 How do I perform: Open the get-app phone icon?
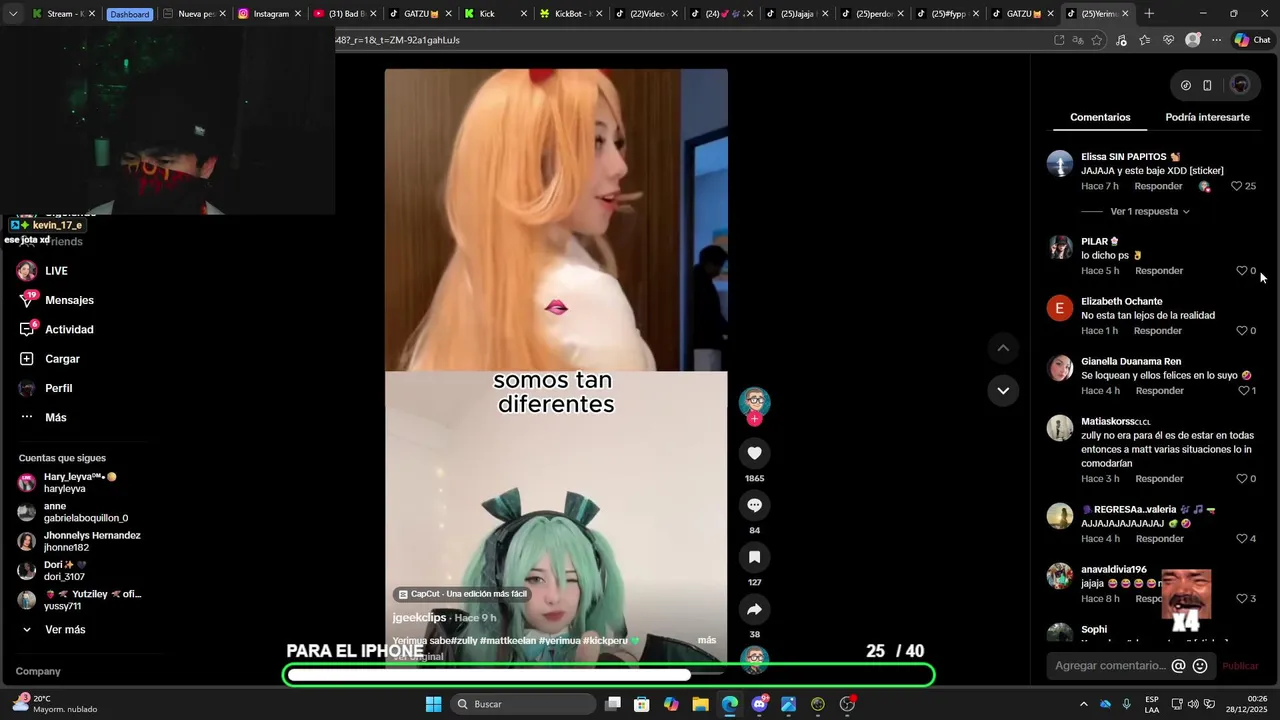pyautogui.click(x=1207, y=85)
